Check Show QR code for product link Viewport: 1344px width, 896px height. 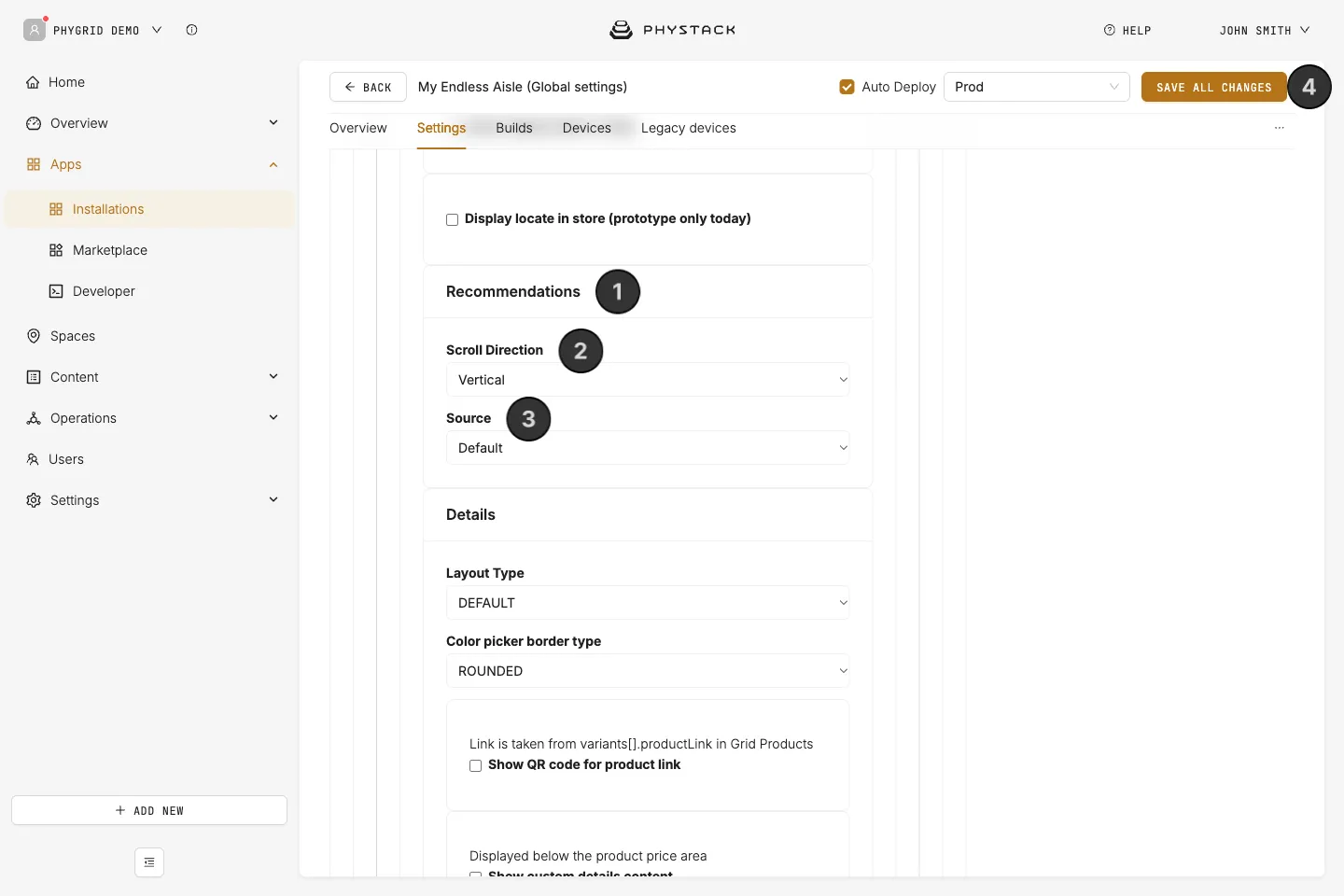[x=475, y=765]
